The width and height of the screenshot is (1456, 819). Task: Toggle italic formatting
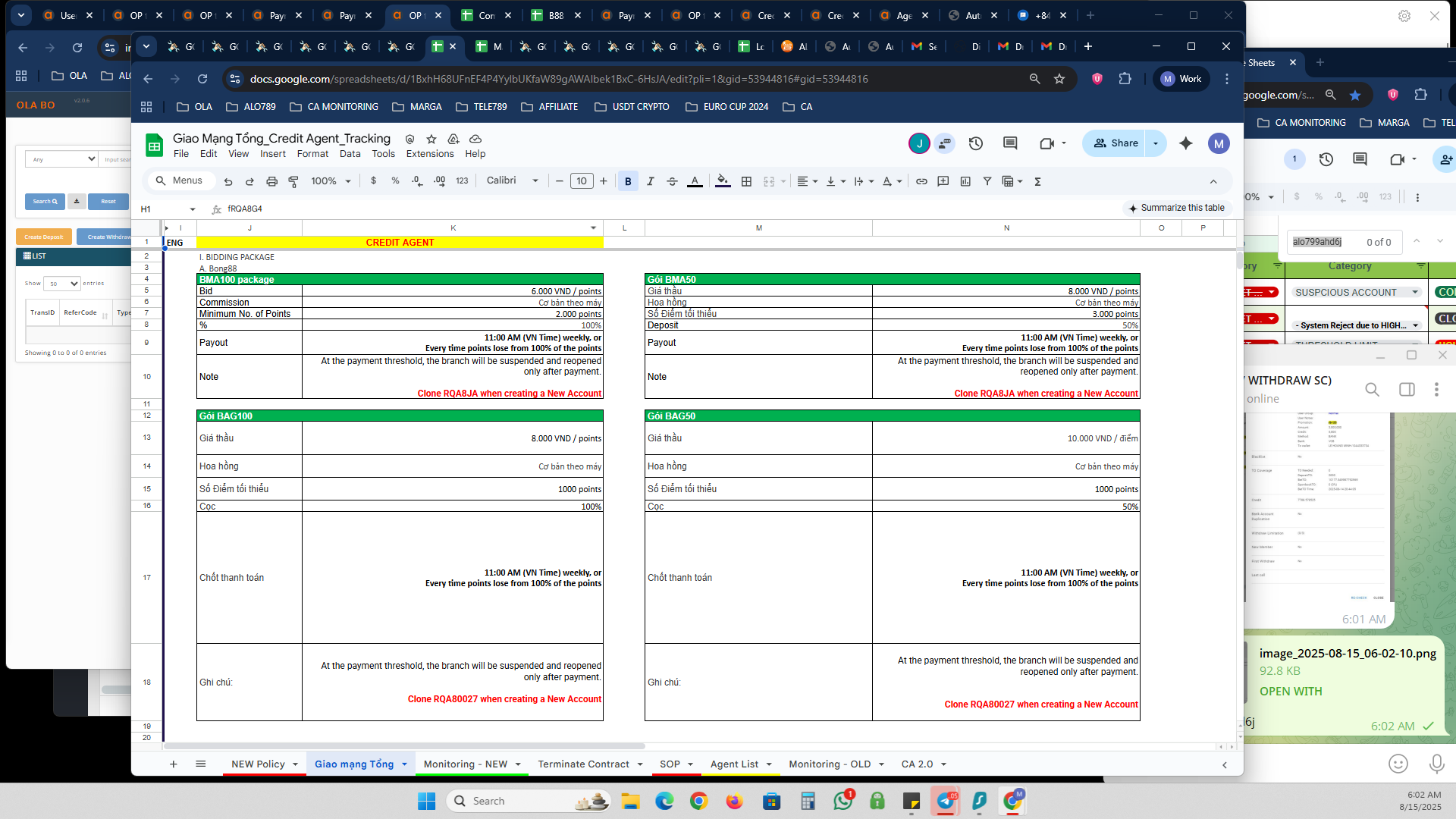(x=650, y=181)
